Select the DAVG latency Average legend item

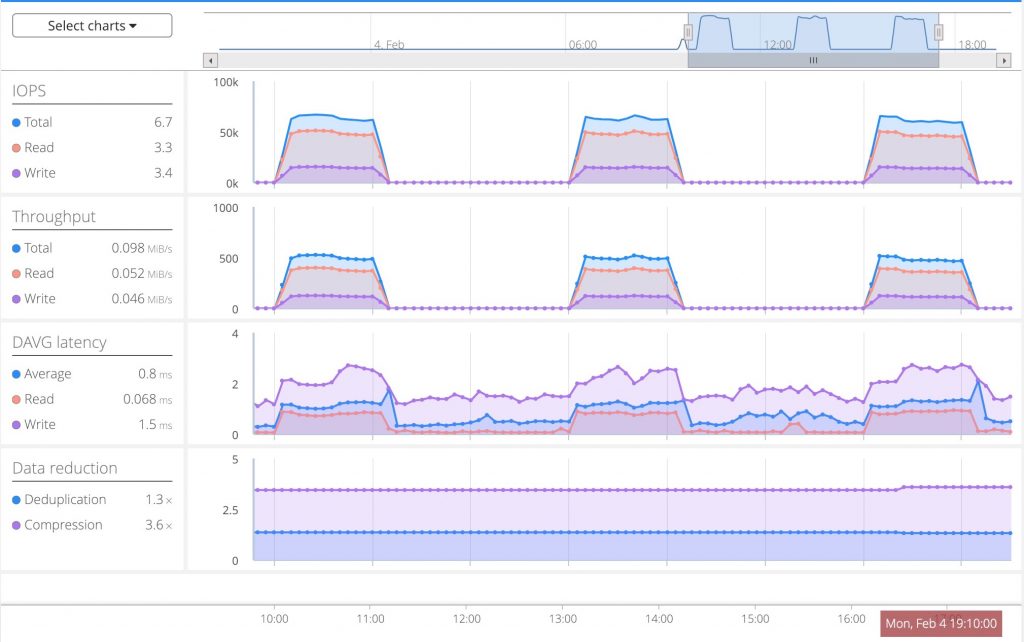click(42, 374)
